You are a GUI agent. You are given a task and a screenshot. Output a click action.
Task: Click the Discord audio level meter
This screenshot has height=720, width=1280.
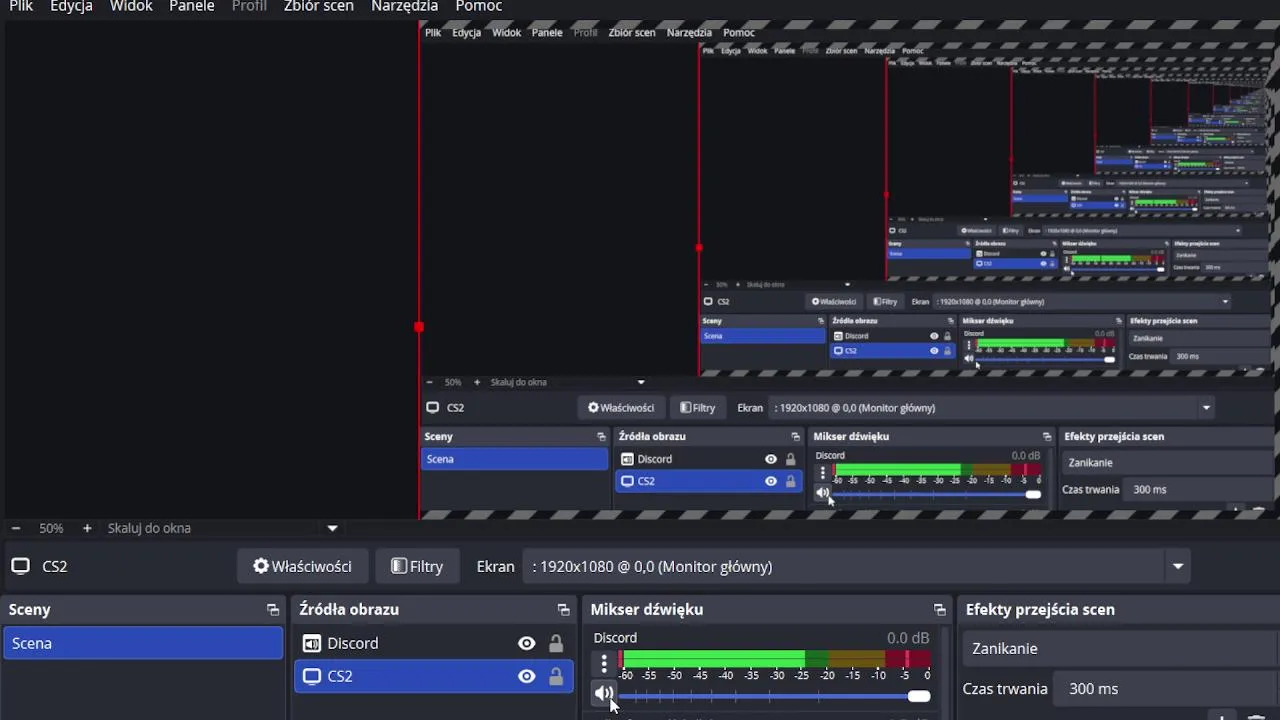click(x=776, y=659)
